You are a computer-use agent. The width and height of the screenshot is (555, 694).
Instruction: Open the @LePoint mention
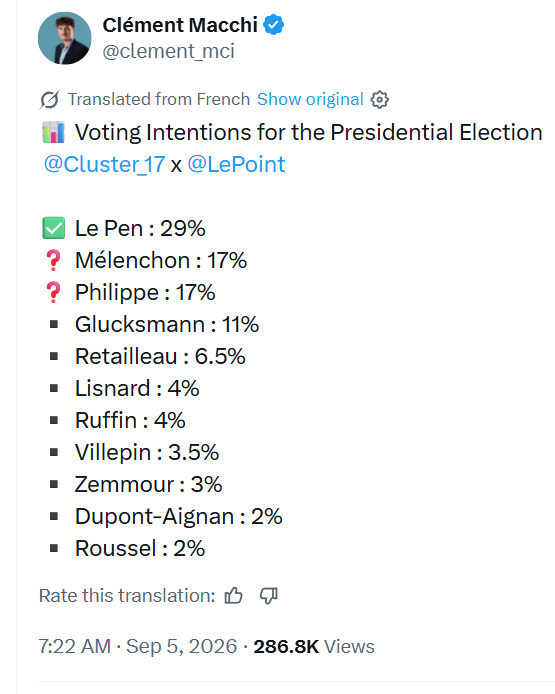[x=236, y=165]
